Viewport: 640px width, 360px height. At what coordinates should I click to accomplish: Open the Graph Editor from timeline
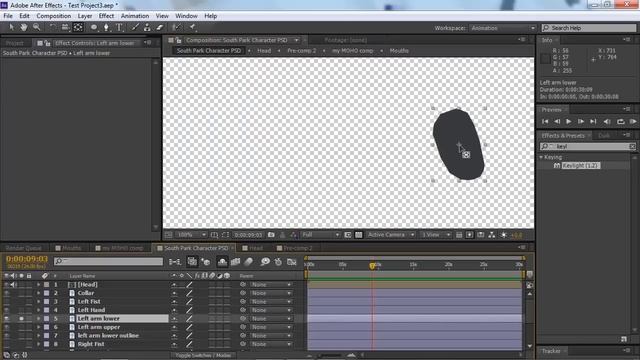click(x=291, y=262)
